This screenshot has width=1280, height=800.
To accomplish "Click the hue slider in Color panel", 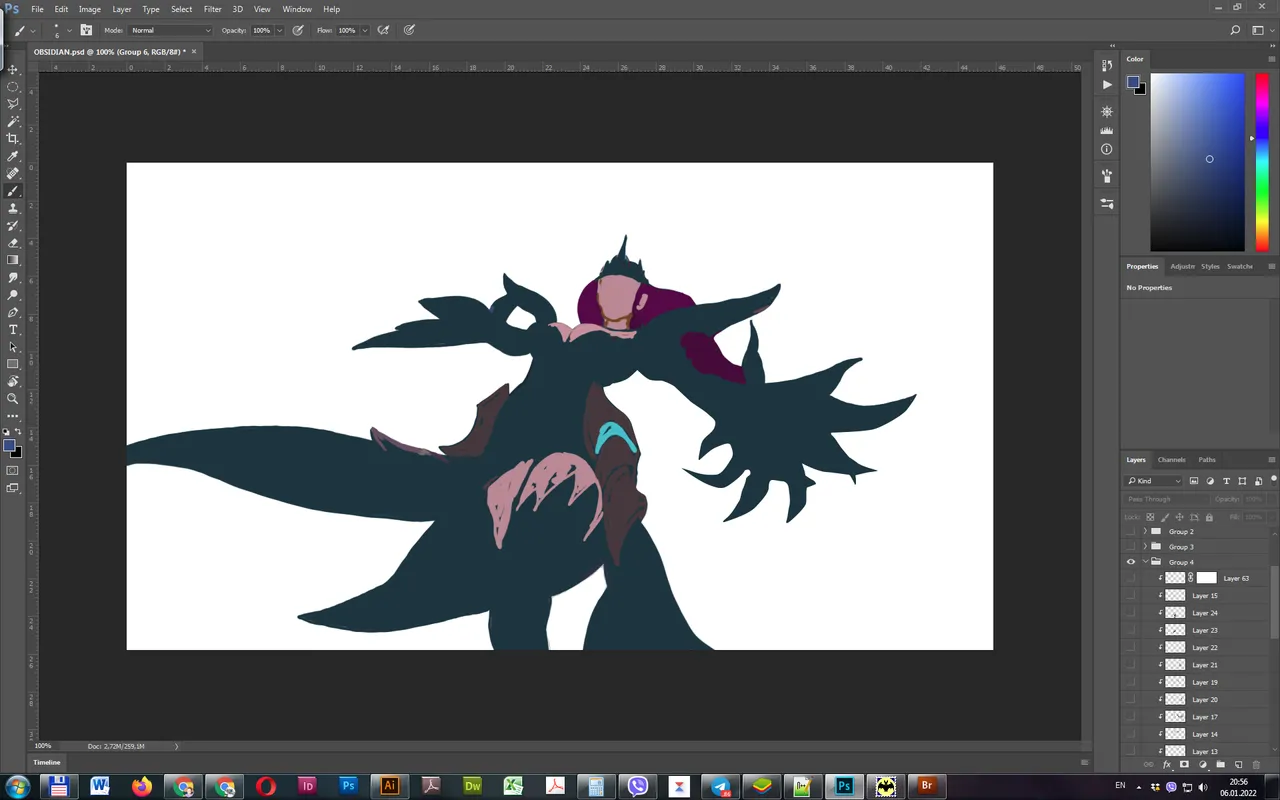I will 1262,162.
